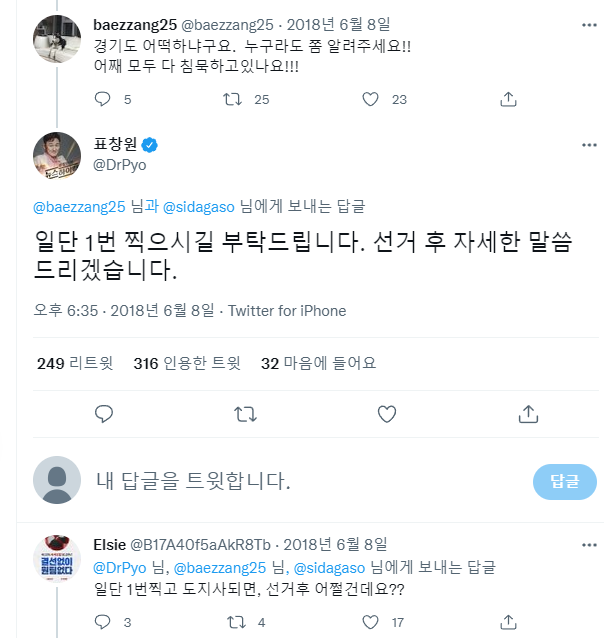
Task: Like Elsie's reply tweet
Action: tap(370, 622)
